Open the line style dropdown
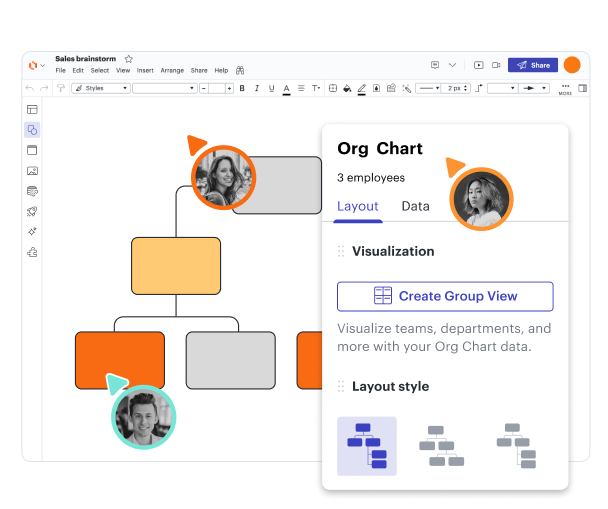This screenshot has width=608, height=509. [428, 88]
